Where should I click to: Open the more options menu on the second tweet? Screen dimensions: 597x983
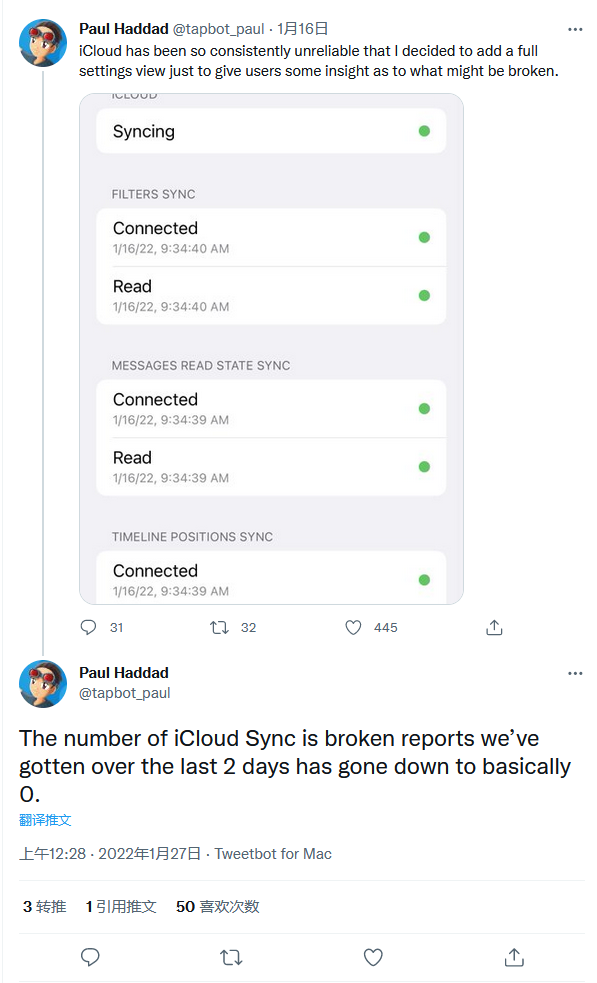[575, 673]
